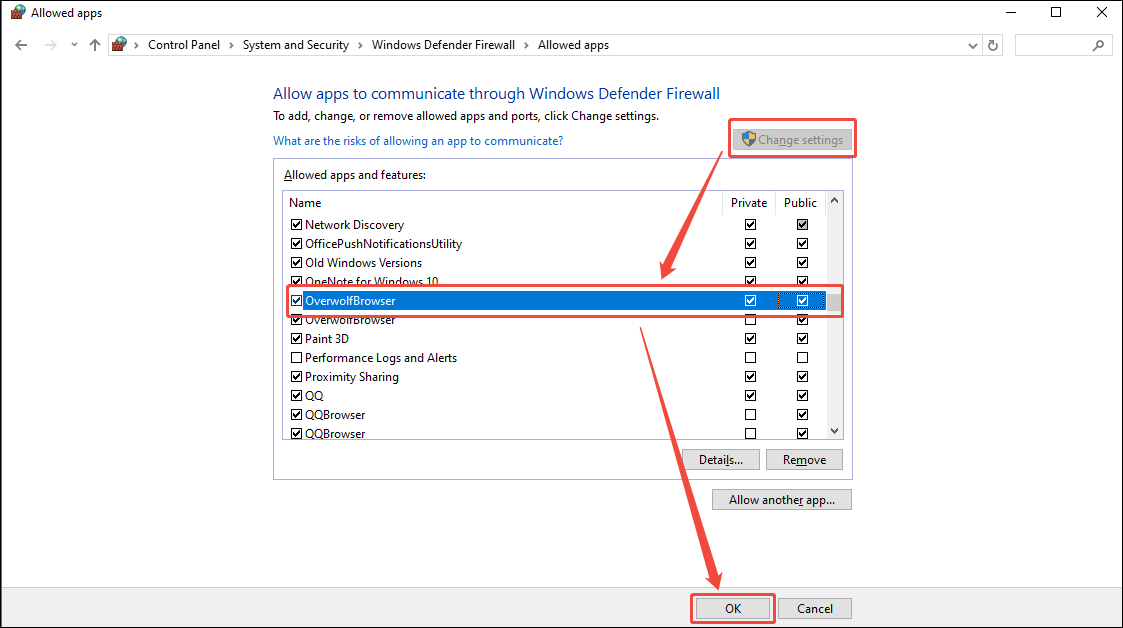Click the Back navigation arrow
Viewport: 1123px width, 628px height.
pyautogui.click(x=21, y=45)
